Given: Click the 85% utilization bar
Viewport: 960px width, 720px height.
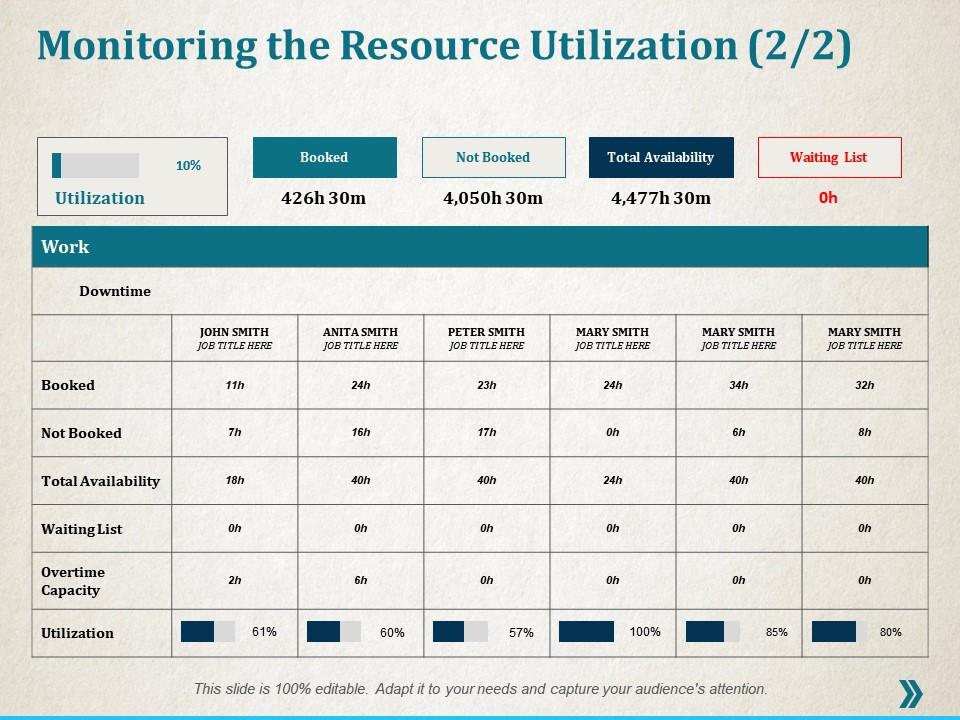Looking at the screenshot, I should pyautogui.click(x=712, y=632).
